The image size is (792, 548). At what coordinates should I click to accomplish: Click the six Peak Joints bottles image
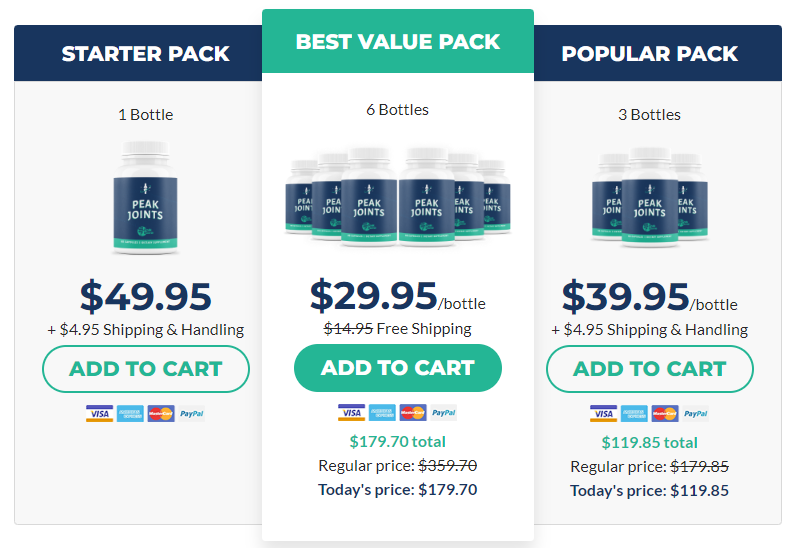point(398,196)
